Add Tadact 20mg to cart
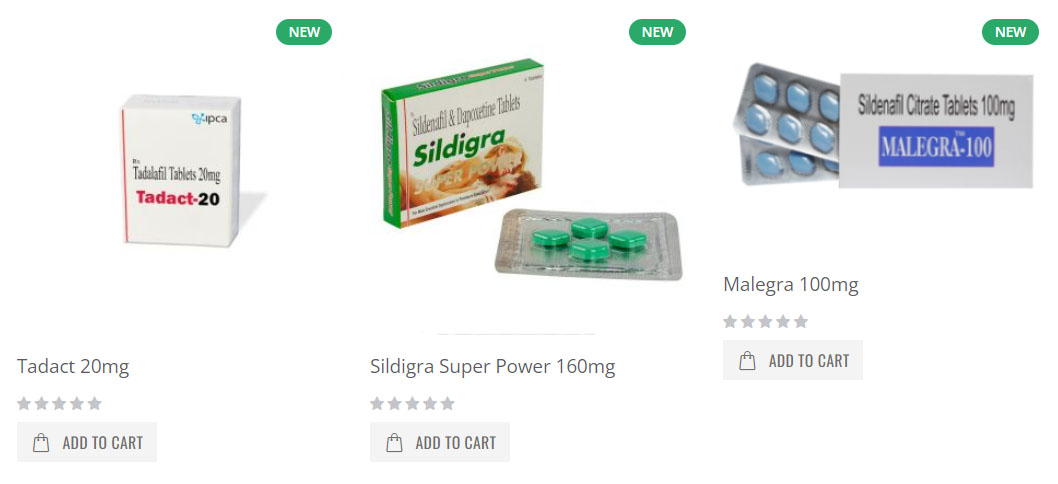This screenshot has height=484, width=1058. [x=87, y=442]
